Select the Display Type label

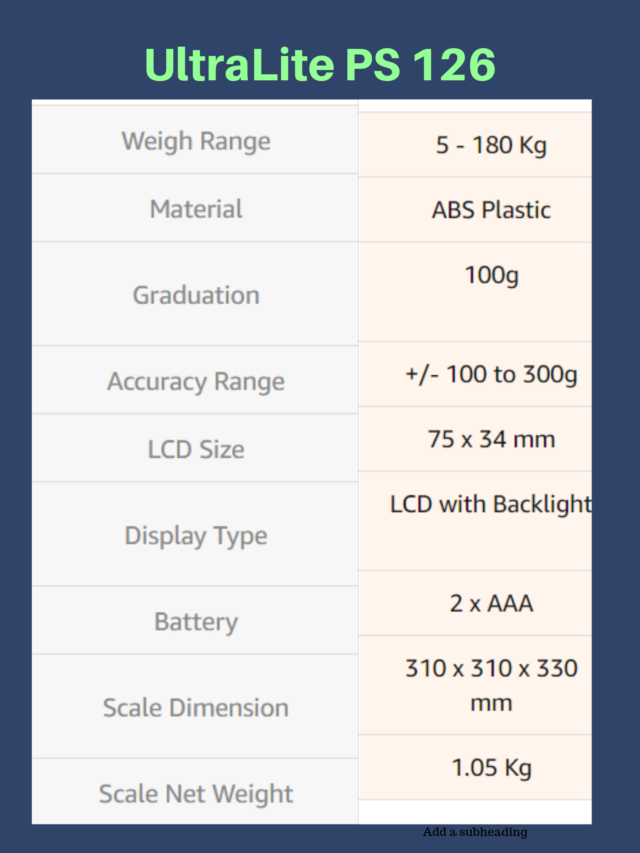pyautogui.click(x=195, y=535)
